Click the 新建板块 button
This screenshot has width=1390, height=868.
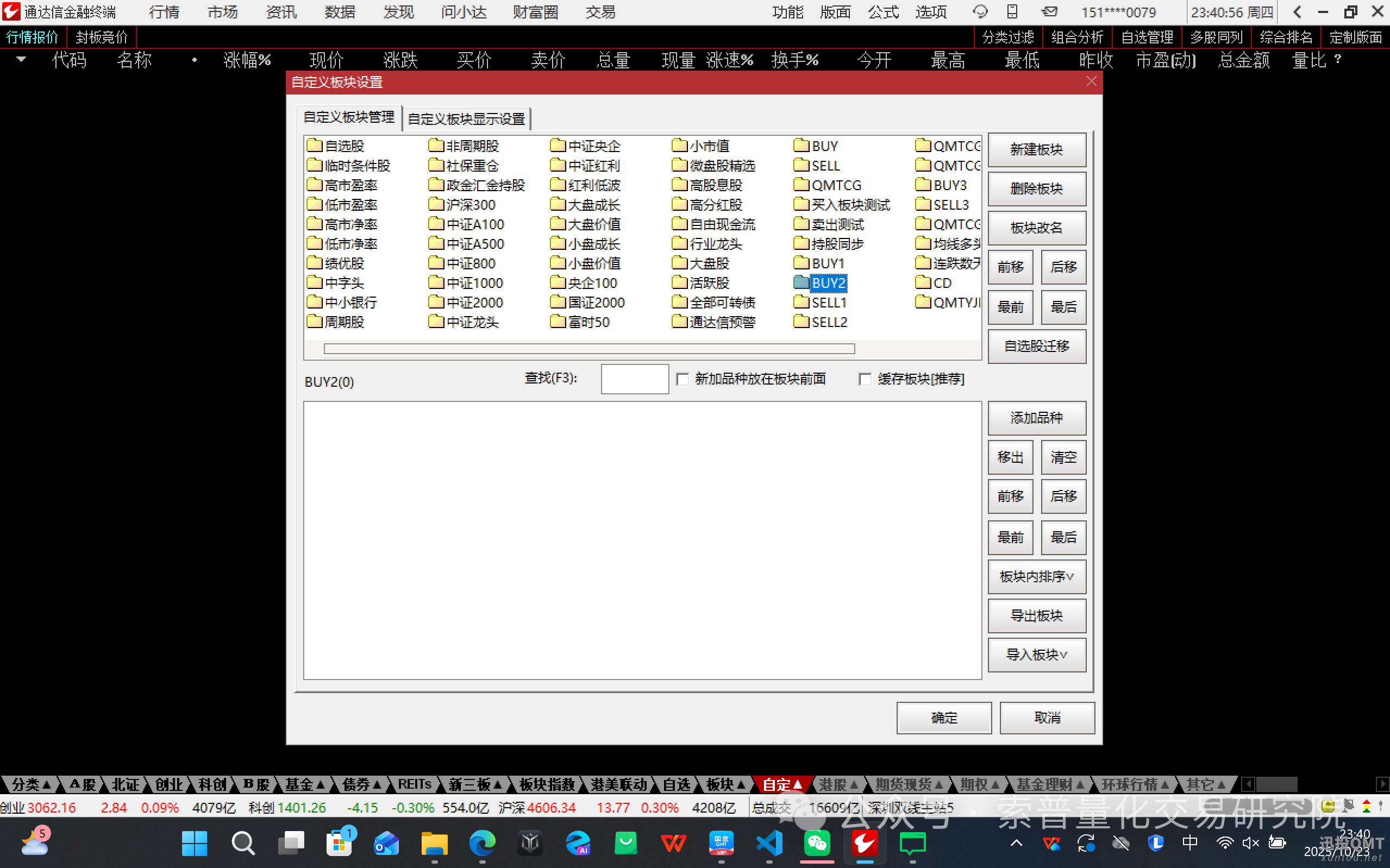tap(1036, 150)
